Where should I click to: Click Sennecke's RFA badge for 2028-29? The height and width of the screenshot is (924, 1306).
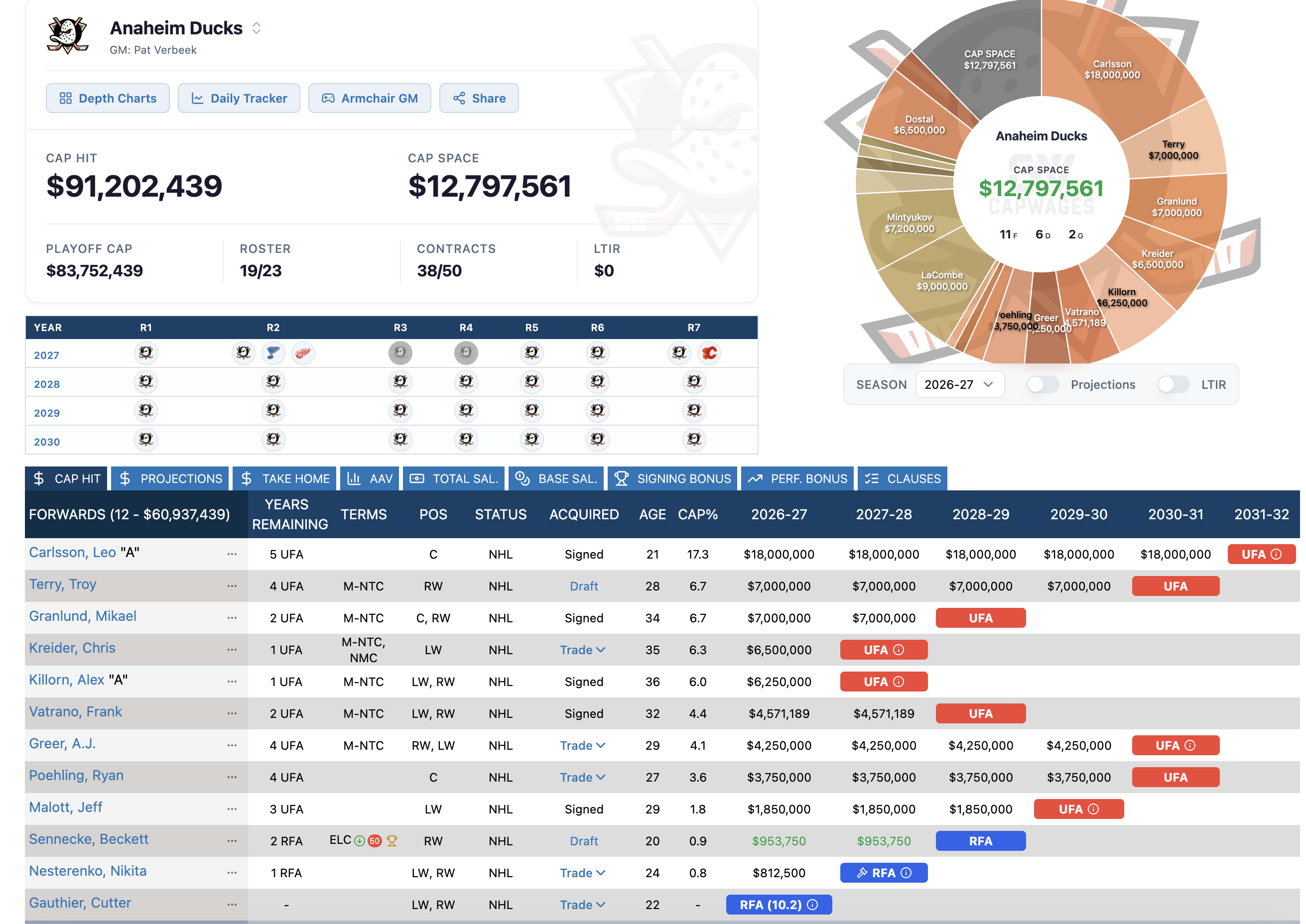click(x=980, y=841)
